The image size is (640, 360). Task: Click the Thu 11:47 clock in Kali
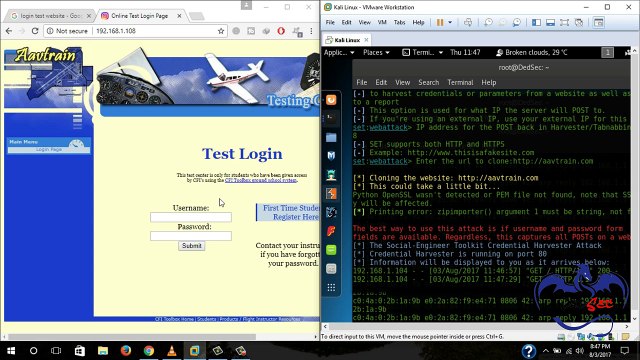[x=465, y=53]
